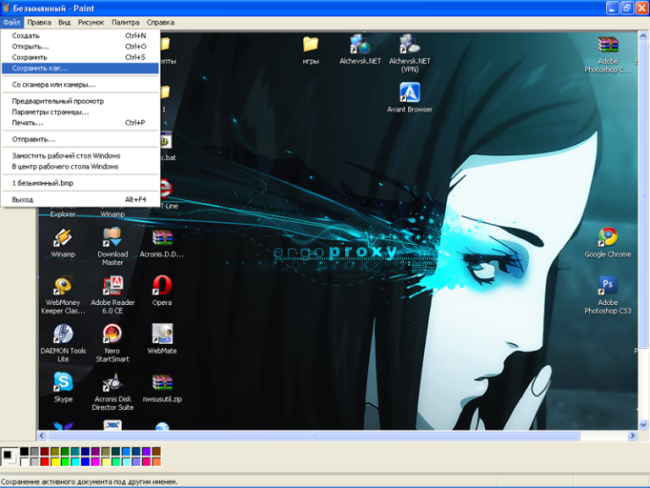This screenshot has width=650, height=488.
Task: Open 'Предварительный просмотр' from the menu
Action: pyautogui.click(x=80, y=101)
